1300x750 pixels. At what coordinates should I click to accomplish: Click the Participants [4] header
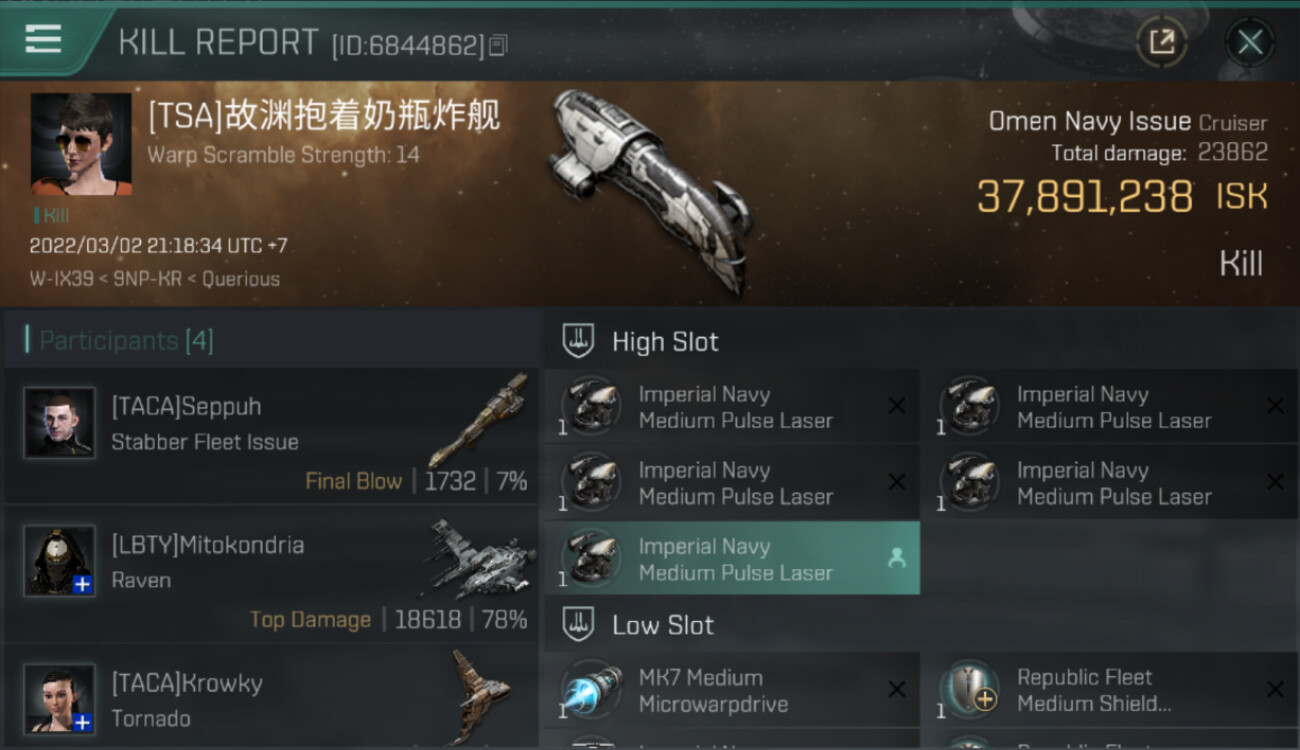(126, 341)
